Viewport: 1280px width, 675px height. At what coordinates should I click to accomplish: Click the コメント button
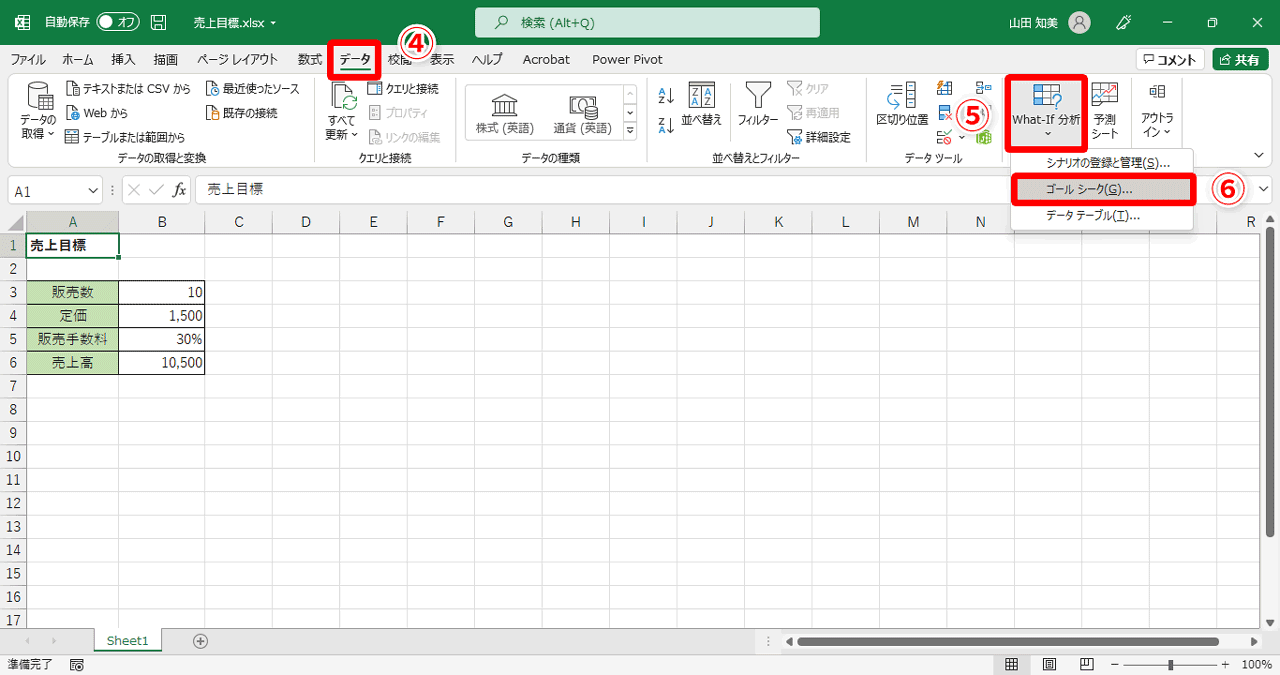click(1171, 59)
